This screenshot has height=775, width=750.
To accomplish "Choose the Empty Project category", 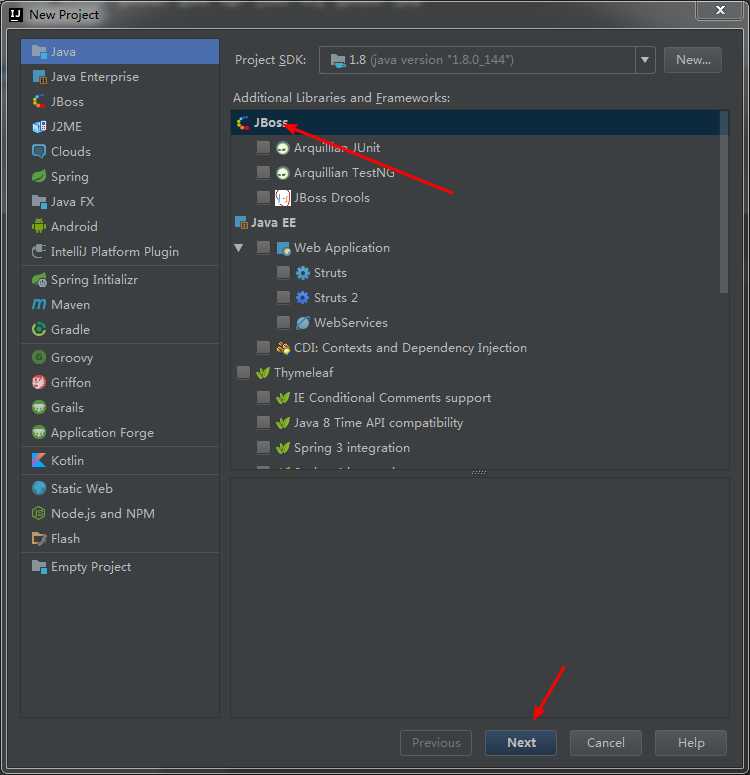I will pos(120,566).
